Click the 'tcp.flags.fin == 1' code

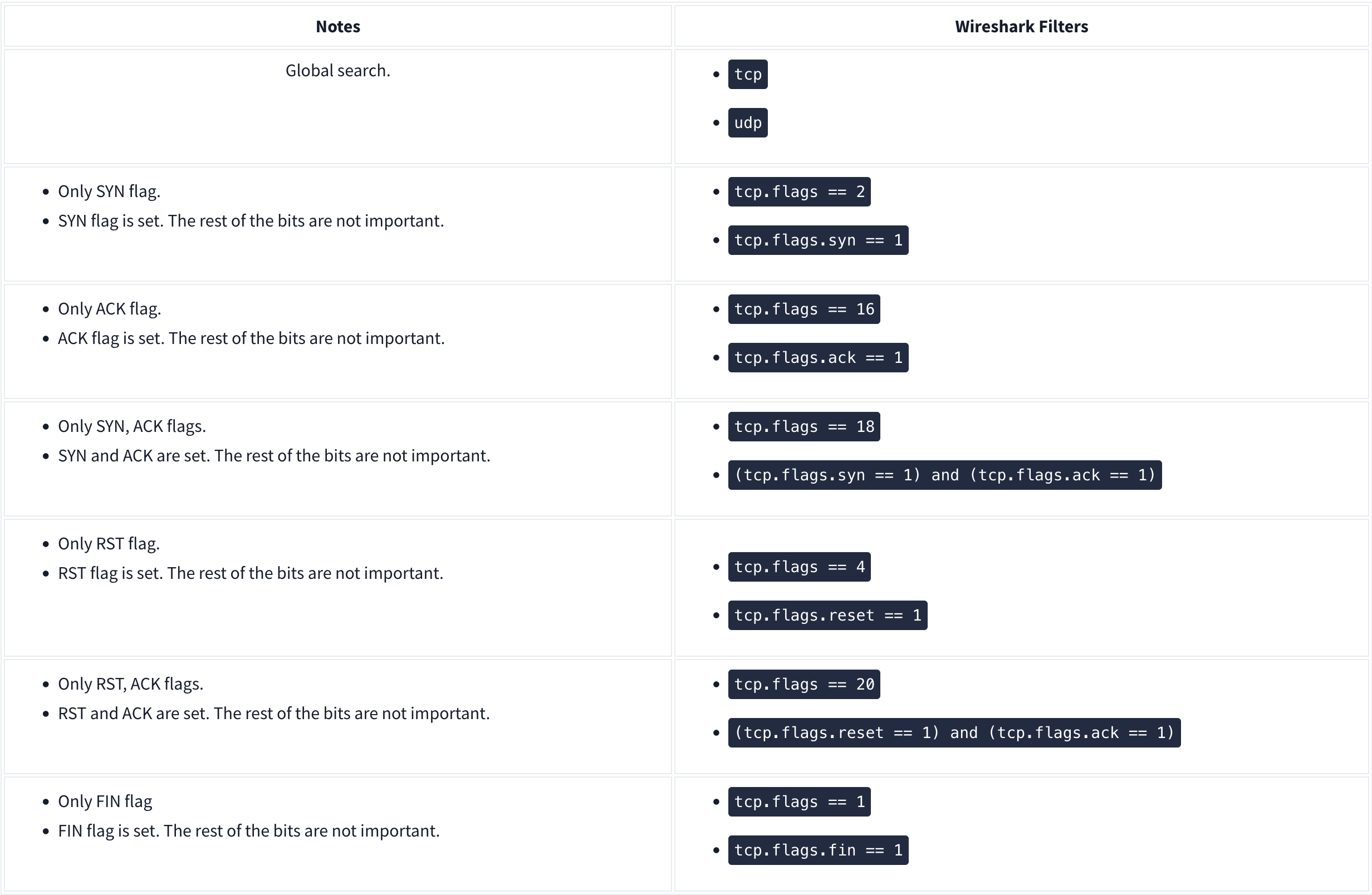817,850
